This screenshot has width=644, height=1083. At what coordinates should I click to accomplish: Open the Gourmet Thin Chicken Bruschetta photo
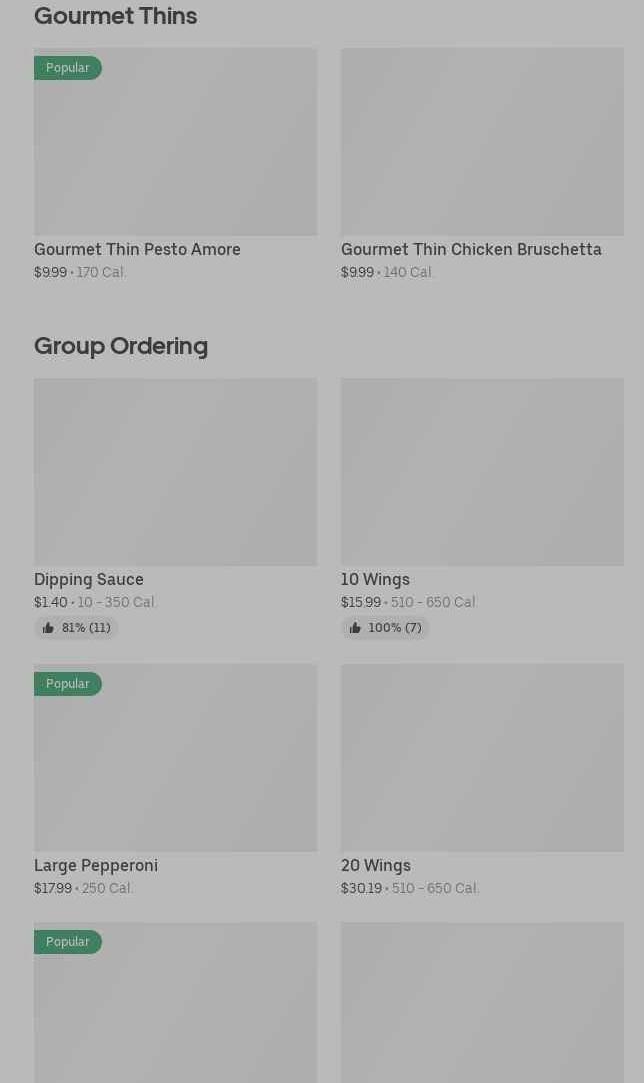[x=482, y=142]
